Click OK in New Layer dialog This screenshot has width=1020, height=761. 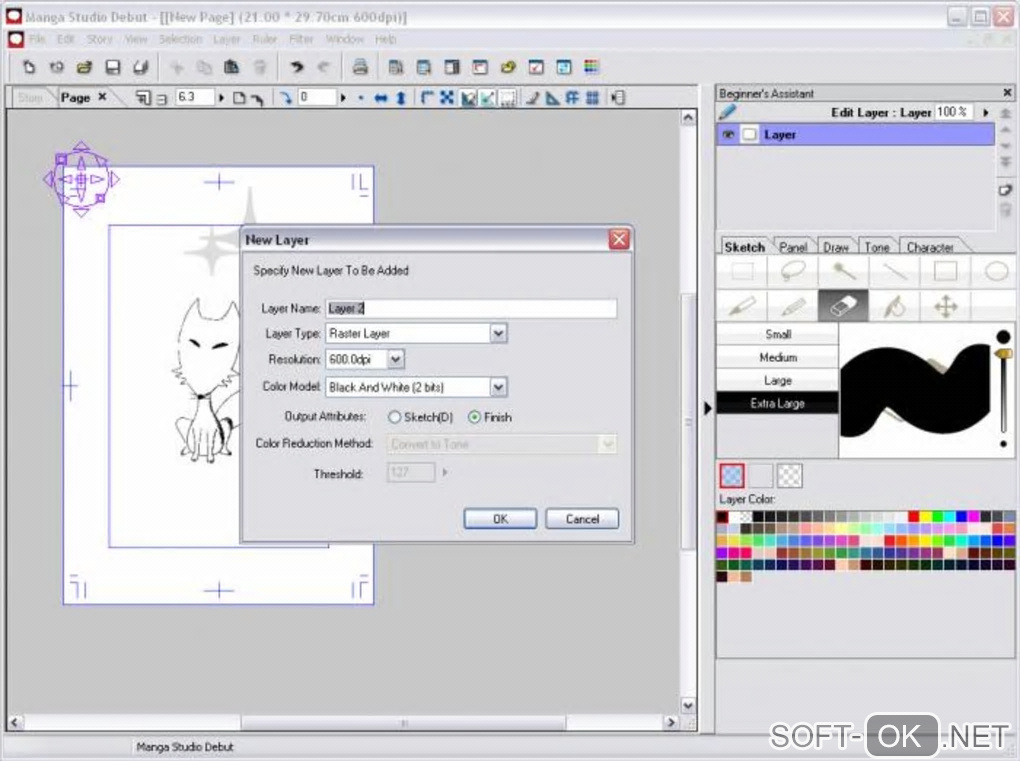tap(500, 519)
